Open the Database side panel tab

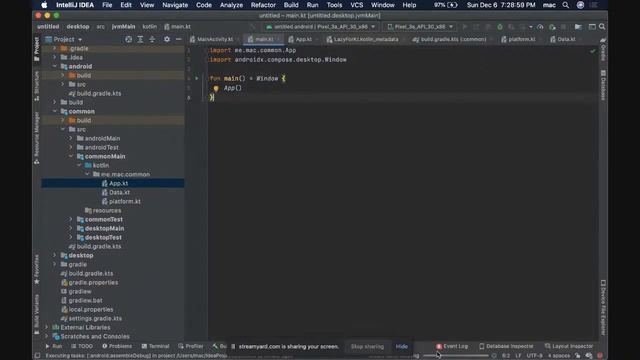click(603, 85)
